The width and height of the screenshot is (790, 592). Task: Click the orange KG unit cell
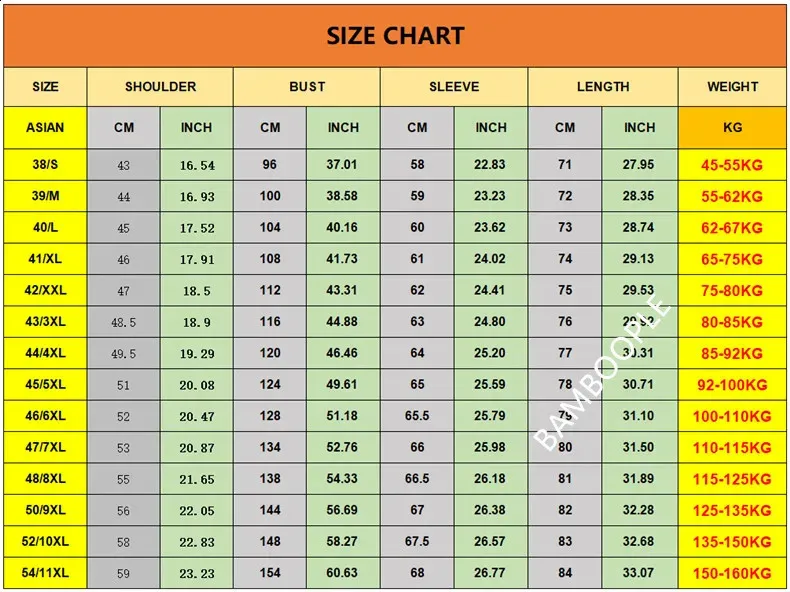733,127
